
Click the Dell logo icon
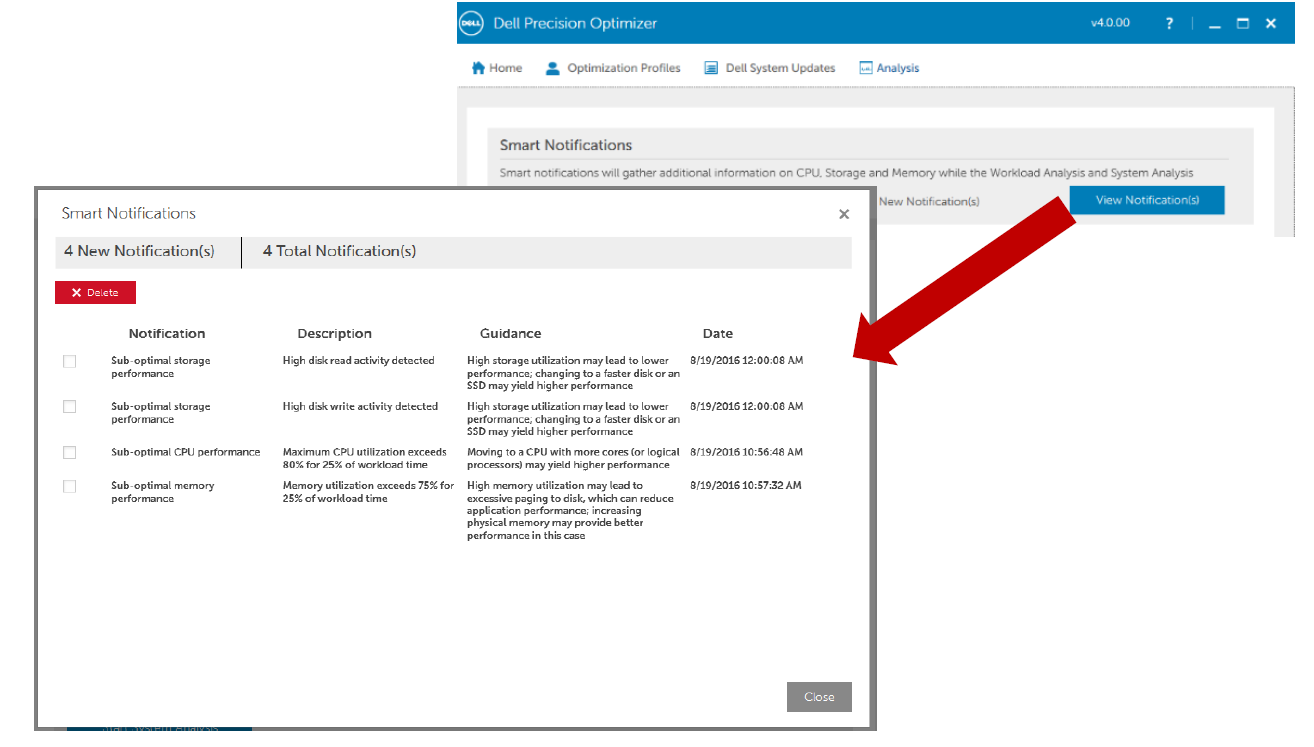[473, 23]
